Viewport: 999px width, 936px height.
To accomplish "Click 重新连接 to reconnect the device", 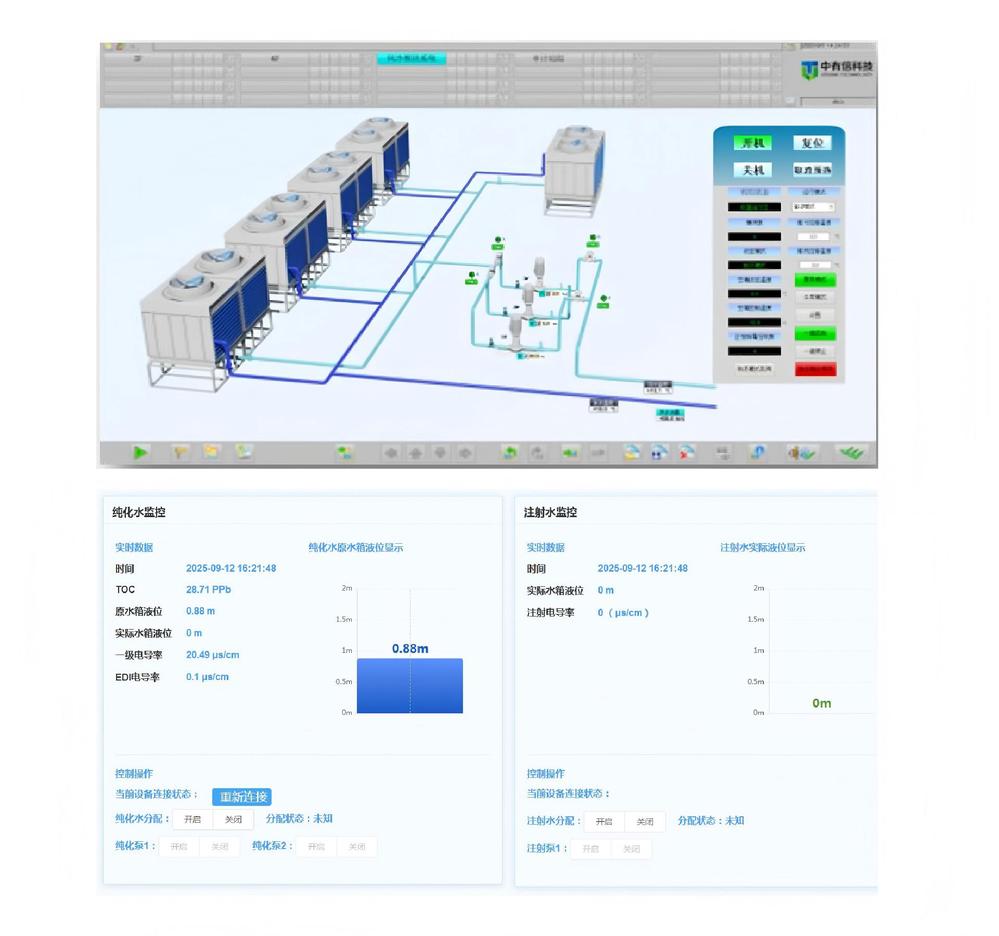I will pos(242,797).
